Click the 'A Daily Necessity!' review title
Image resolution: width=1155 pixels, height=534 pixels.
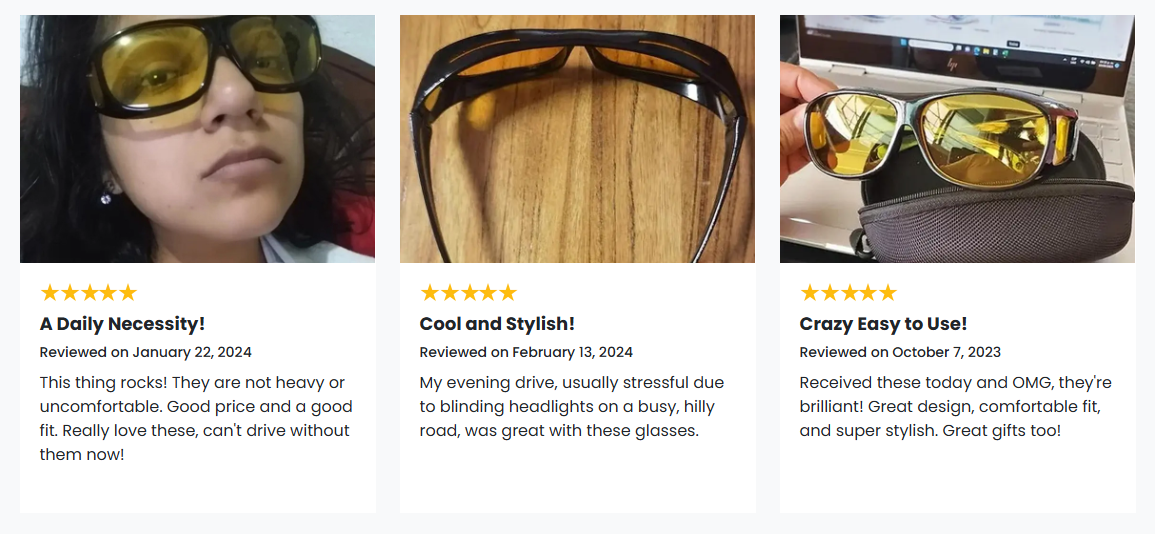[x=122, y=324]
